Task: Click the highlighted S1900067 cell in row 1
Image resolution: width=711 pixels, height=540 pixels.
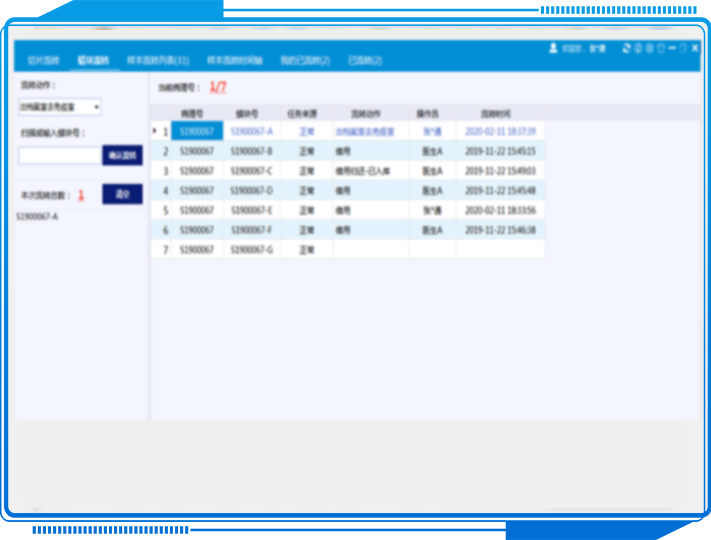Action: point(197,131)
